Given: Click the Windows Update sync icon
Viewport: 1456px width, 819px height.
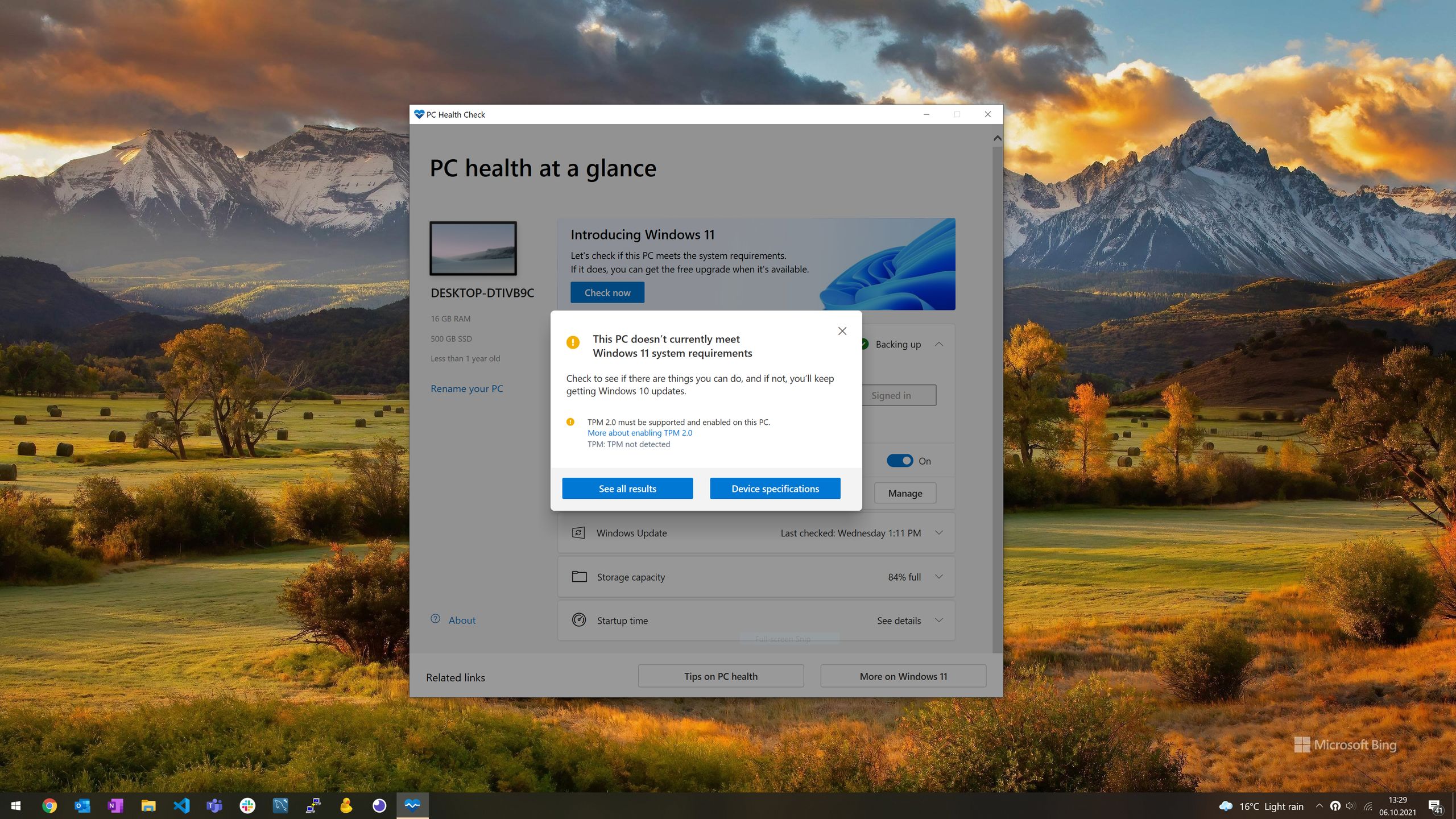Looking at the screenshot, I should click(578, 533).
